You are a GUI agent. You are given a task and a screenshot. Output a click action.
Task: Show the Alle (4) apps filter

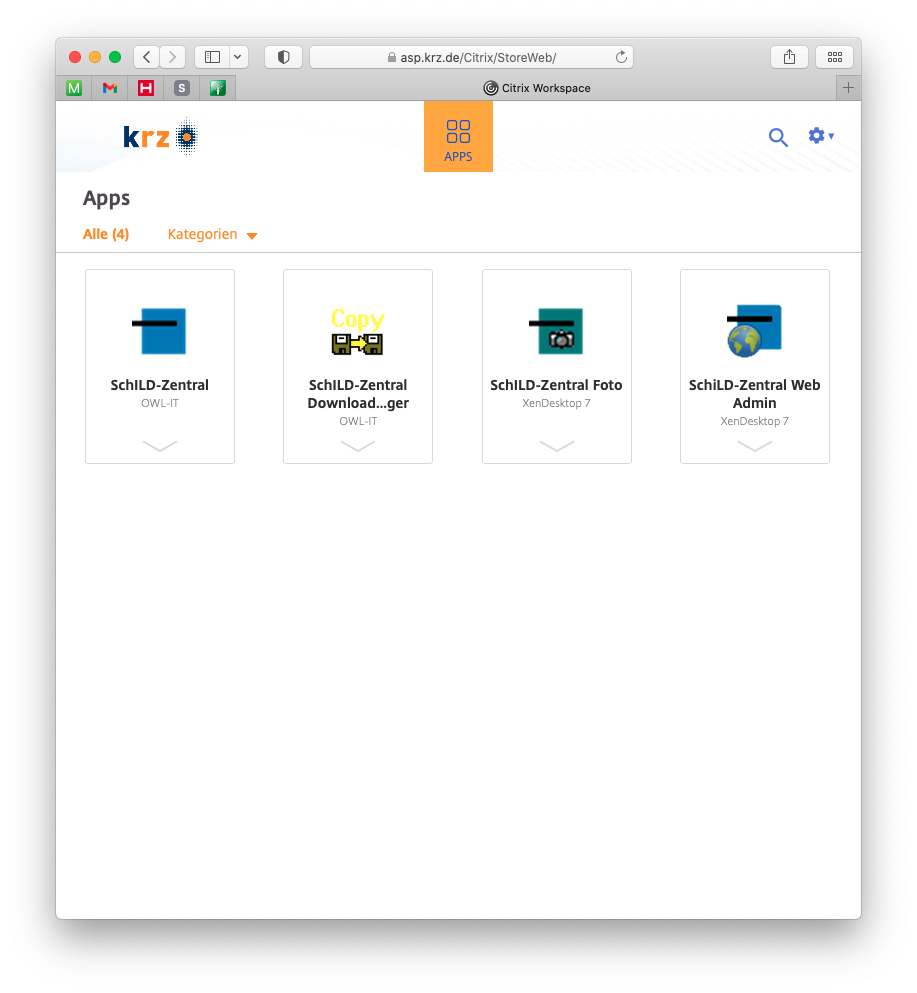click(x=106, y=234)
